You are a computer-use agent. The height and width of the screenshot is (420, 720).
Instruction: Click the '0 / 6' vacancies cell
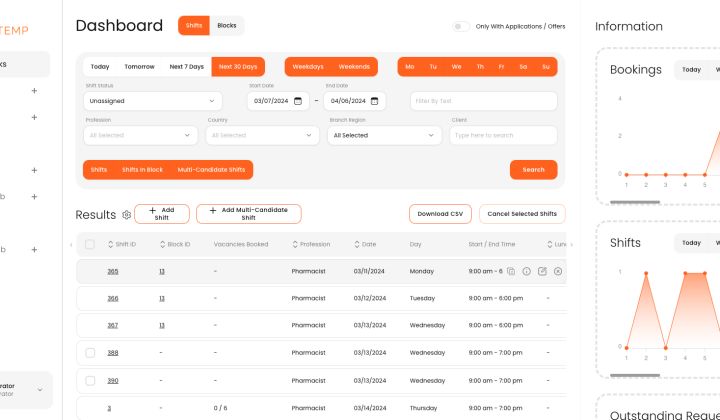tap(220, 408)
